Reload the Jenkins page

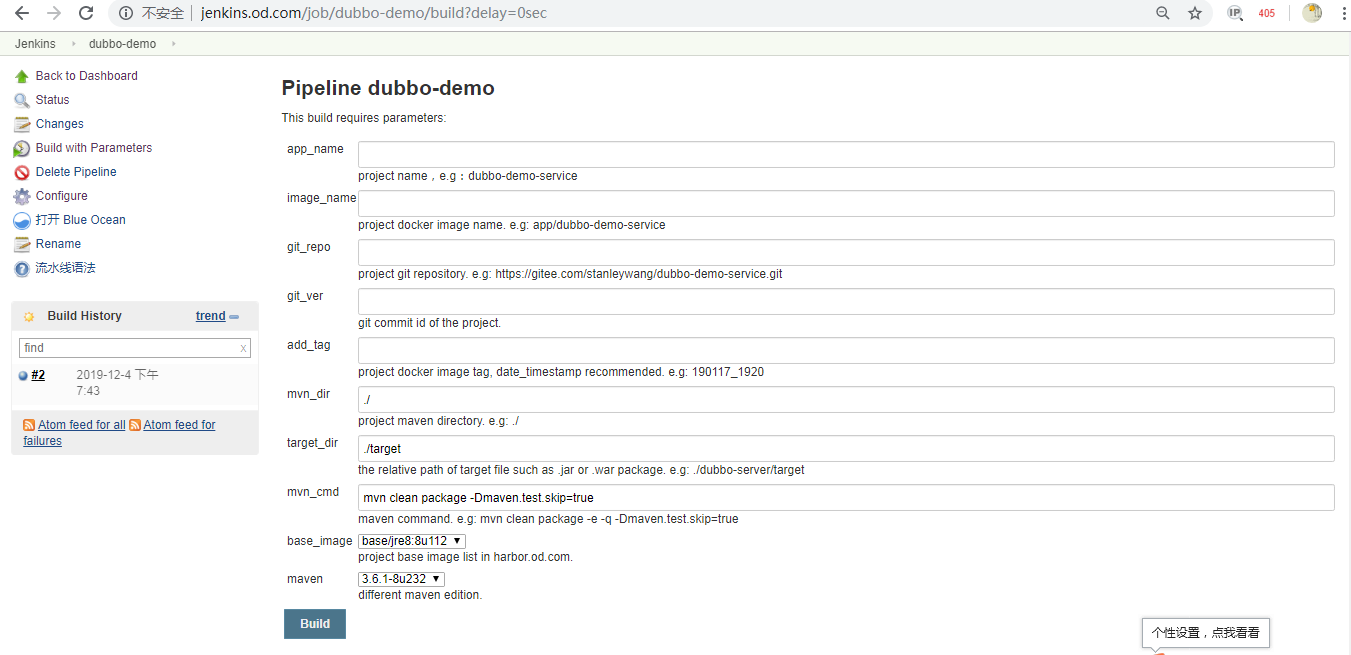[86, 13]
